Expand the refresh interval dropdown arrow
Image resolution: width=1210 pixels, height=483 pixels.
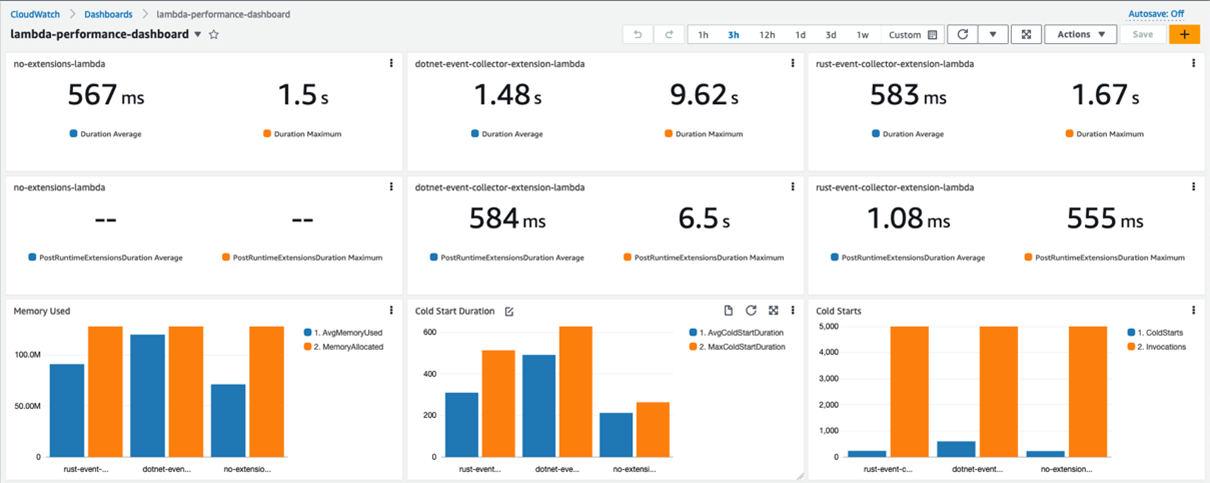992,35
